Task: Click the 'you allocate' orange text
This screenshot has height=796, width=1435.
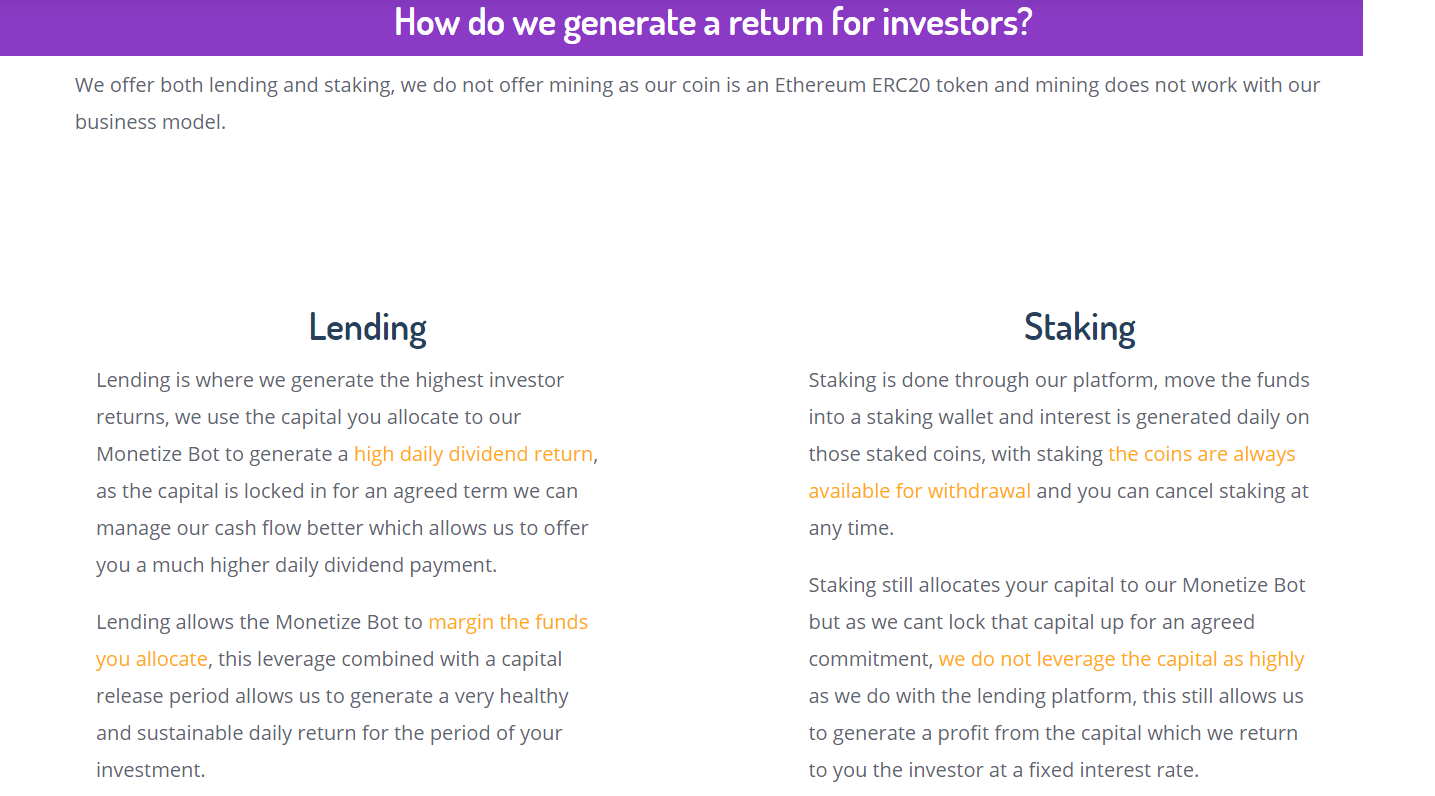Action: pyautogui.click(x=152, y=659)
